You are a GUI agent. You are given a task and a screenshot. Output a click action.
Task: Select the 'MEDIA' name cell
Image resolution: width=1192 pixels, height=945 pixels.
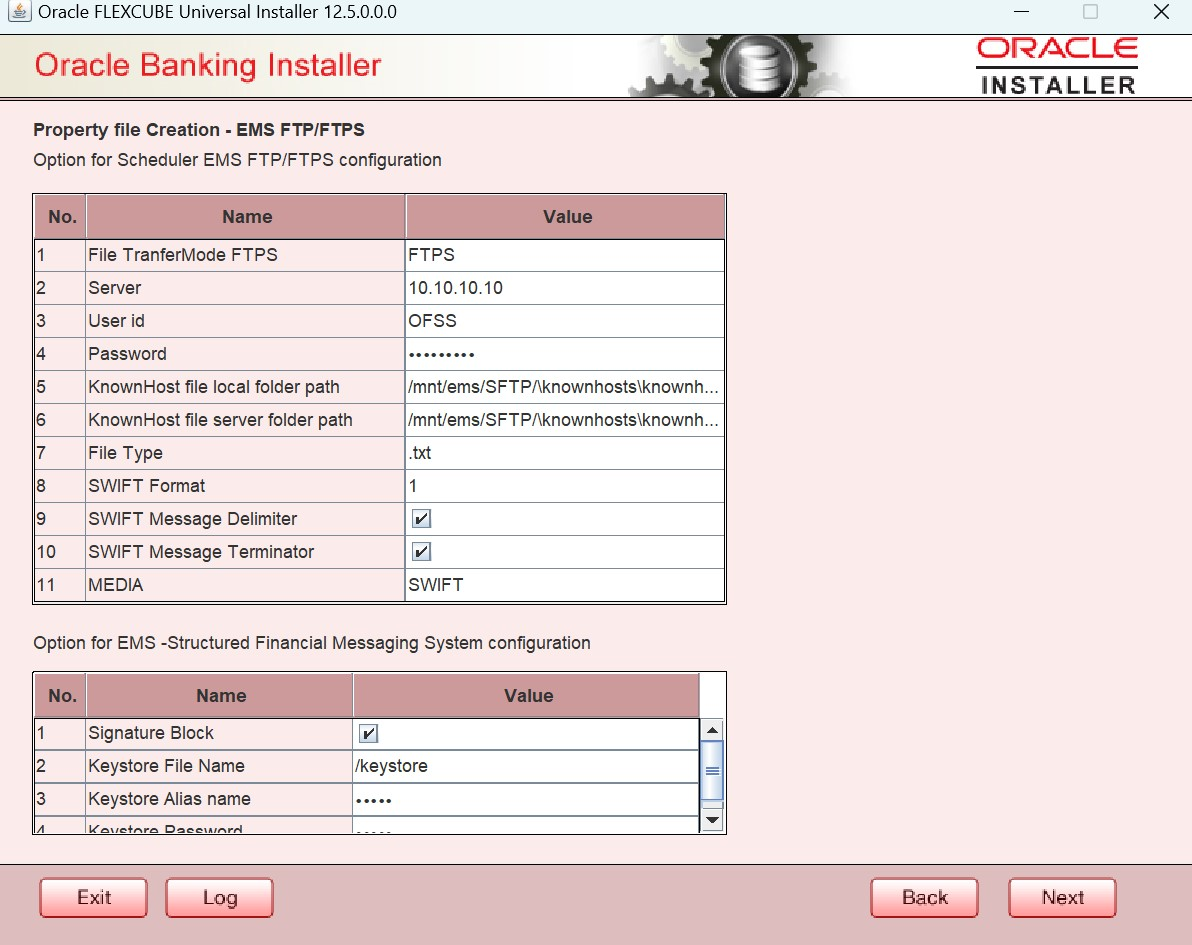tap(245, 585)
